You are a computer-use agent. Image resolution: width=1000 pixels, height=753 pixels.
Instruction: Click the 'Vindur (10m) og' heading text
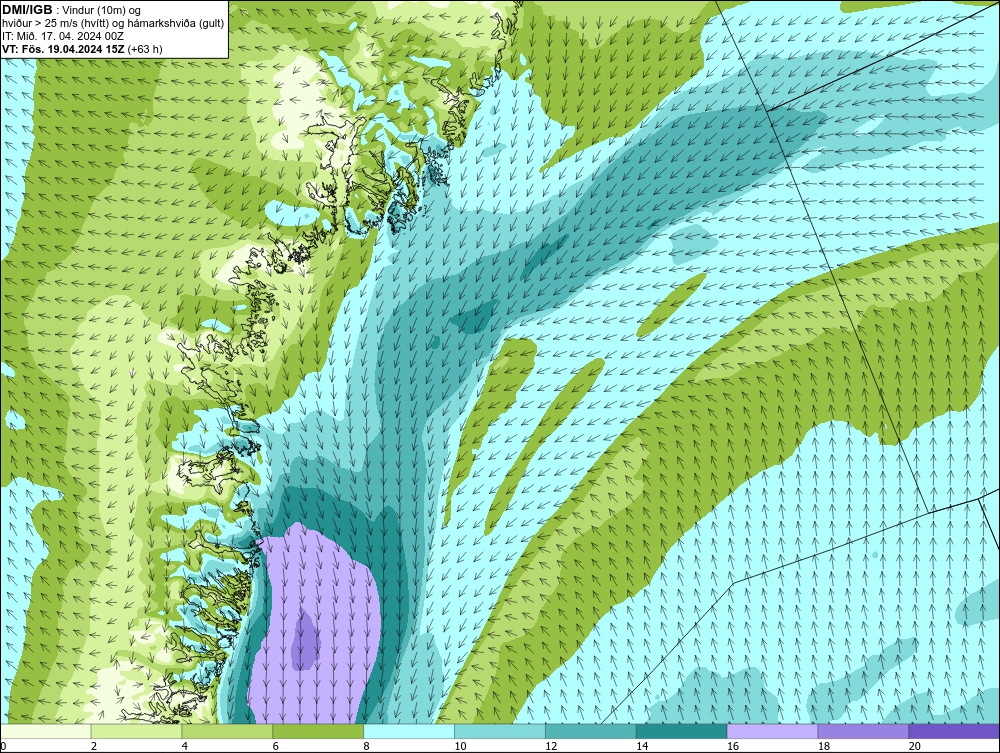(x=101, y=10)
